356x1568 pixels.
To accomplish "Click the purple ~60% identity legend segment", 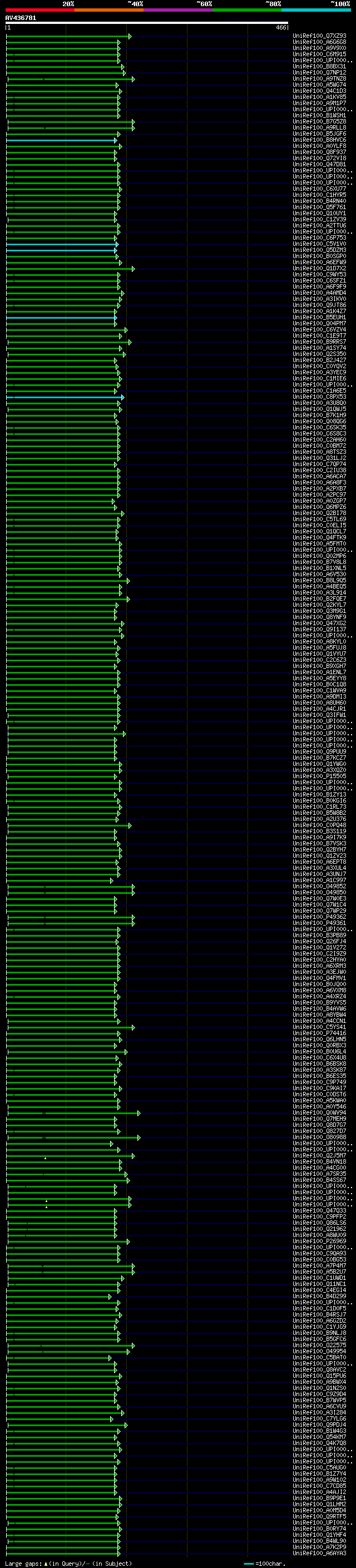I will pos(179,10).
